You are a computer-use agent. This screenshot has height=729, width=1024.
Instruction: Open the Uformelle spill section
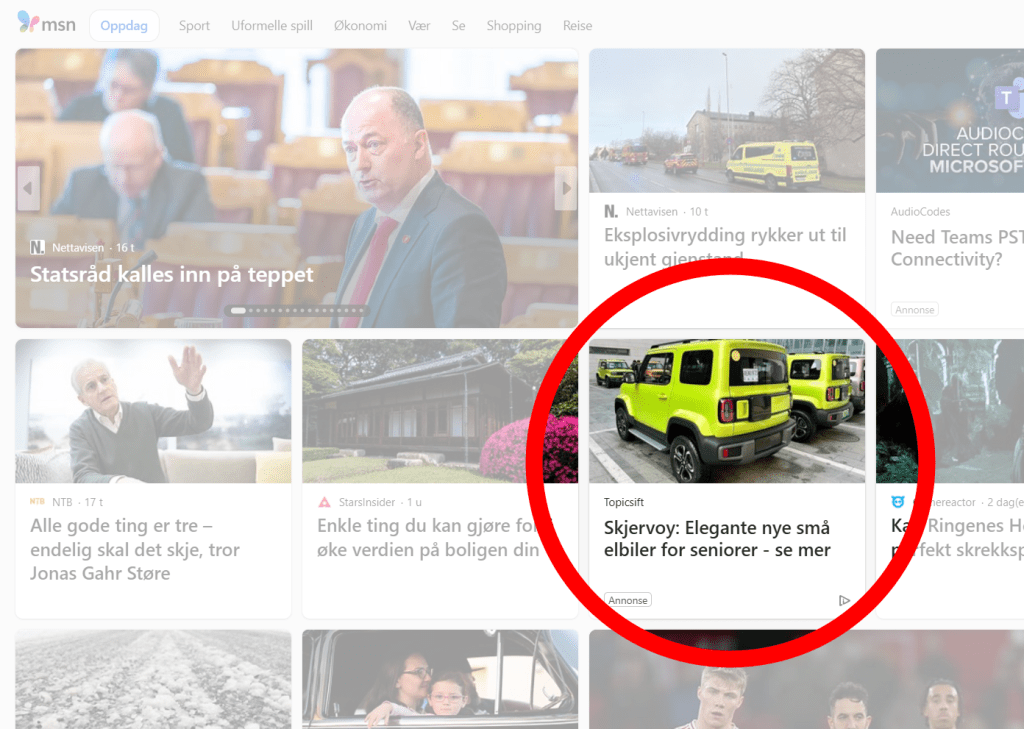[272, 25]
